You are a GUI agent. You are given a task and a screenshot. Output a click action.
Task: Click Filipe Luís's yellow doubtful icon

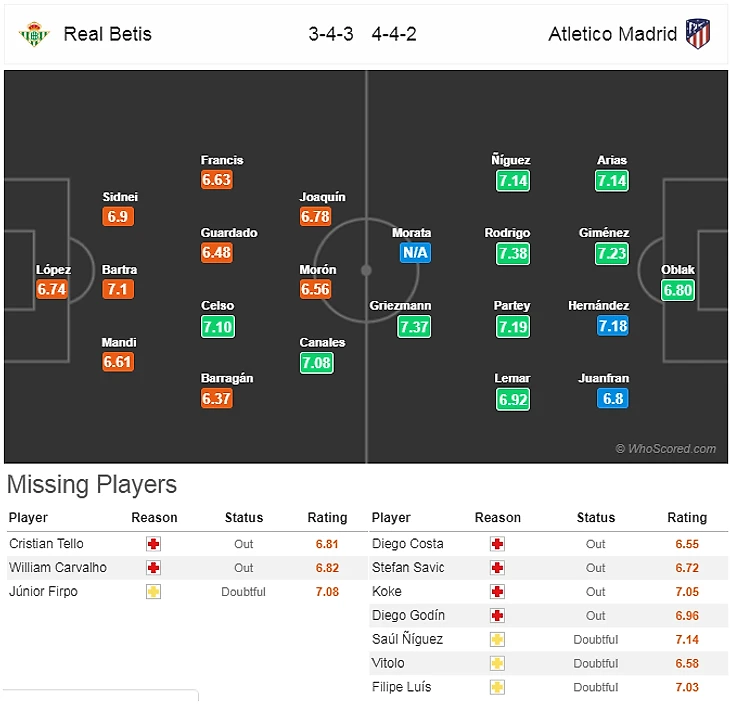497,688
